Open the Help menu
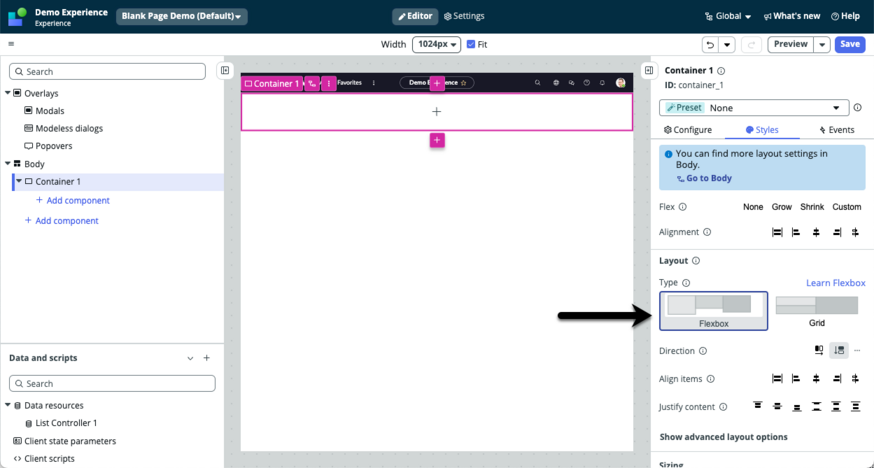 (x=845, y=16)
